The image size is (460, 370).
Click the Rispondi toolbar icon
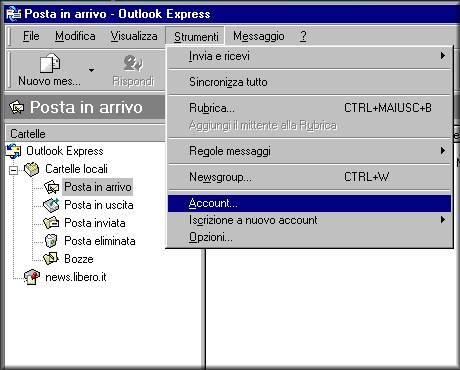(133, 63)
